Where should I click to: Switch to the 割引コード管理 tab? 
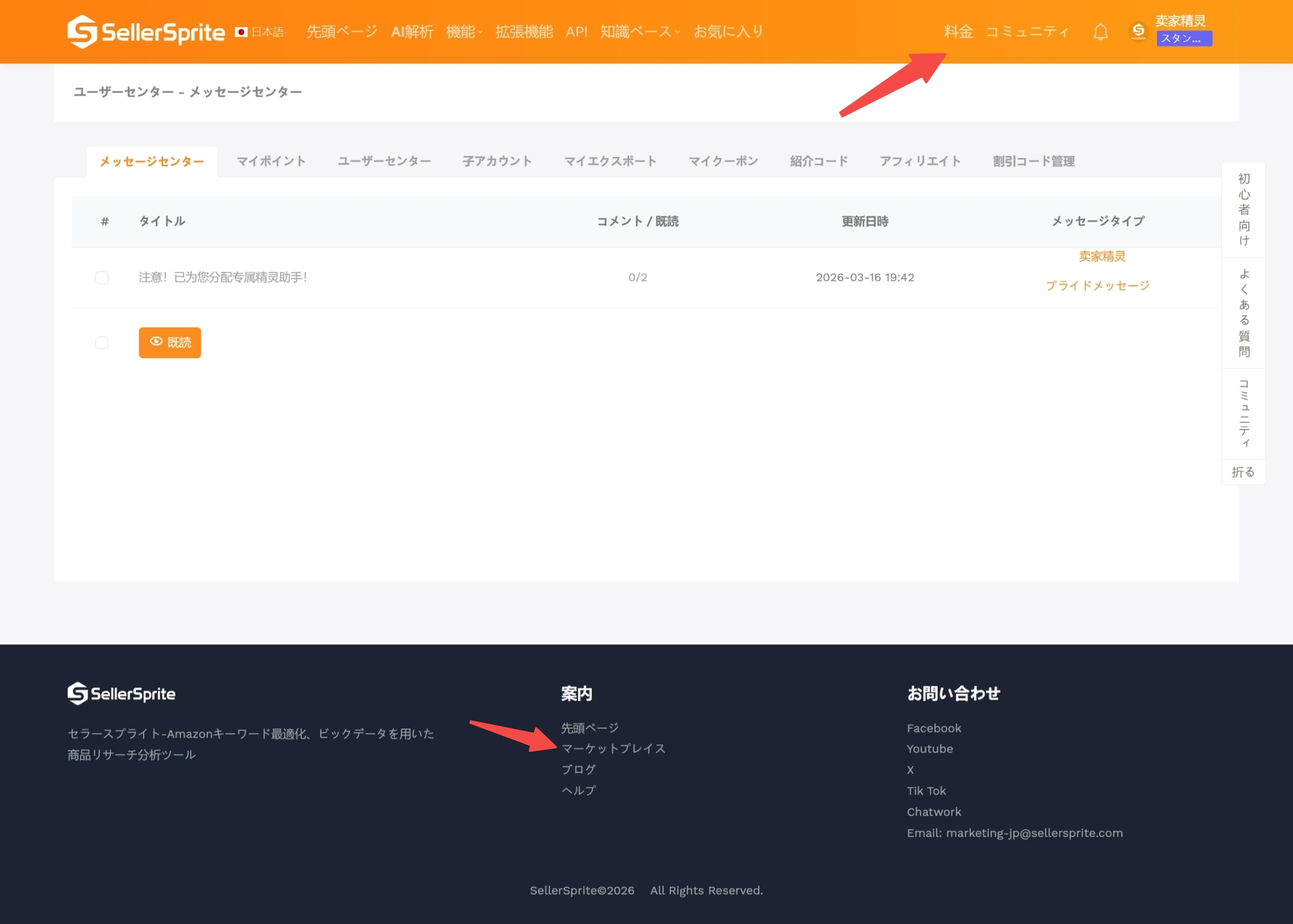1034,161
